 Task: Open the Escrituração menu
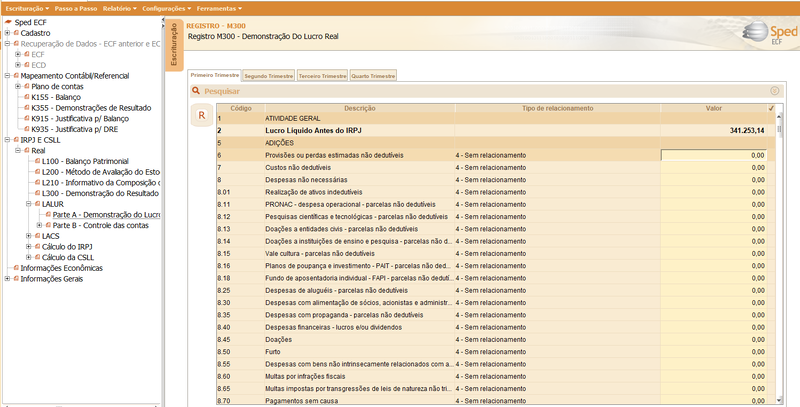[27, 9]
